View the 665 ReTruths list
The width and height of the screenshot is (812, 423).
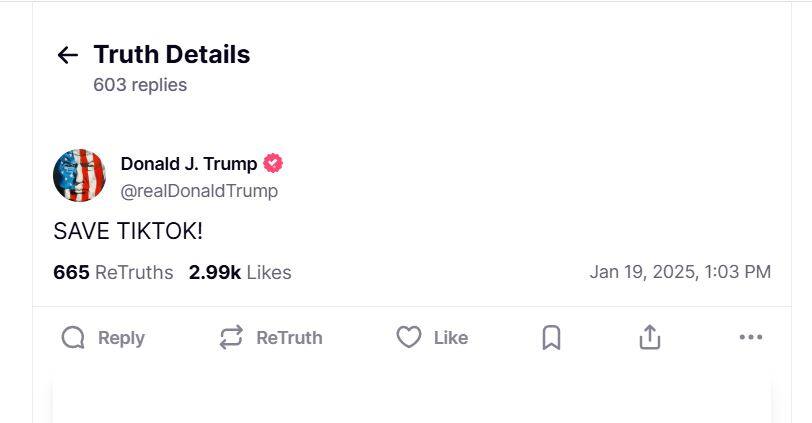(113, 272)
